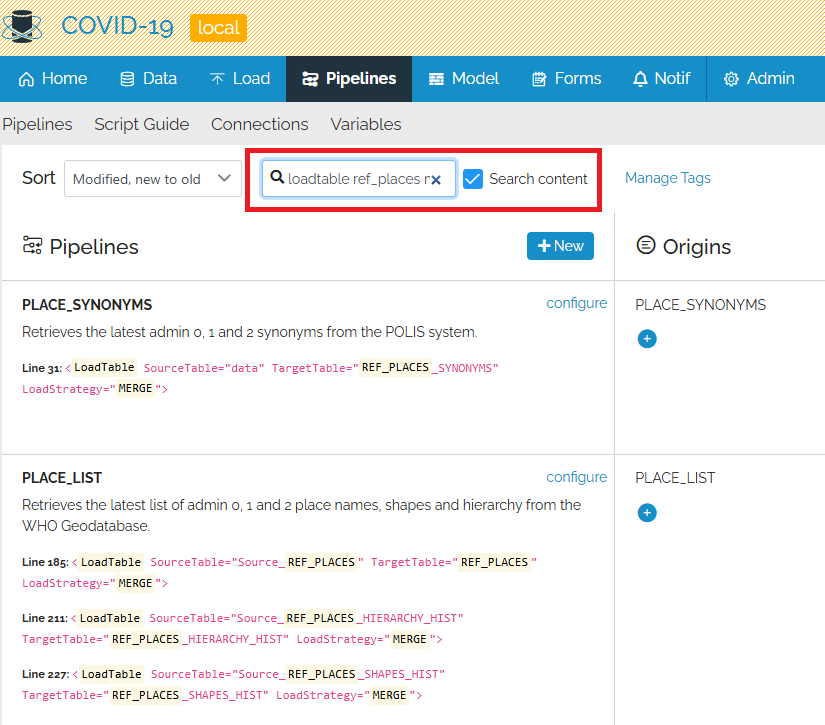Open the Manage Tags link
The image size is (825, 725).
[667, 178]
